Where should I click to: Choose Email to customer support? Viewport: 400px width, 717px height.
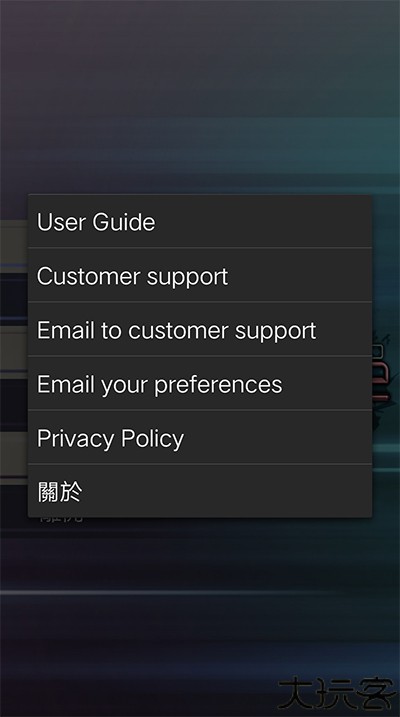(x=200, y=329)
